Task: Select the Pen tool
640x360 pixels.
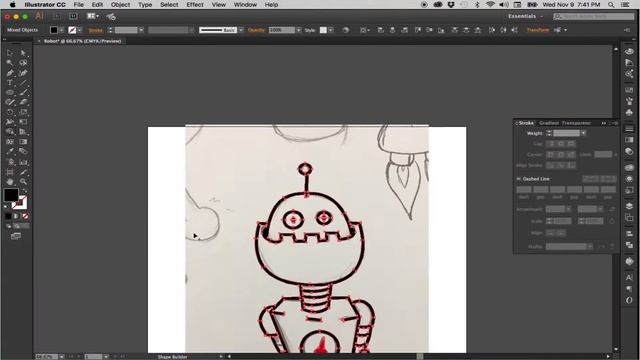Action: click(x=10, y=73)
